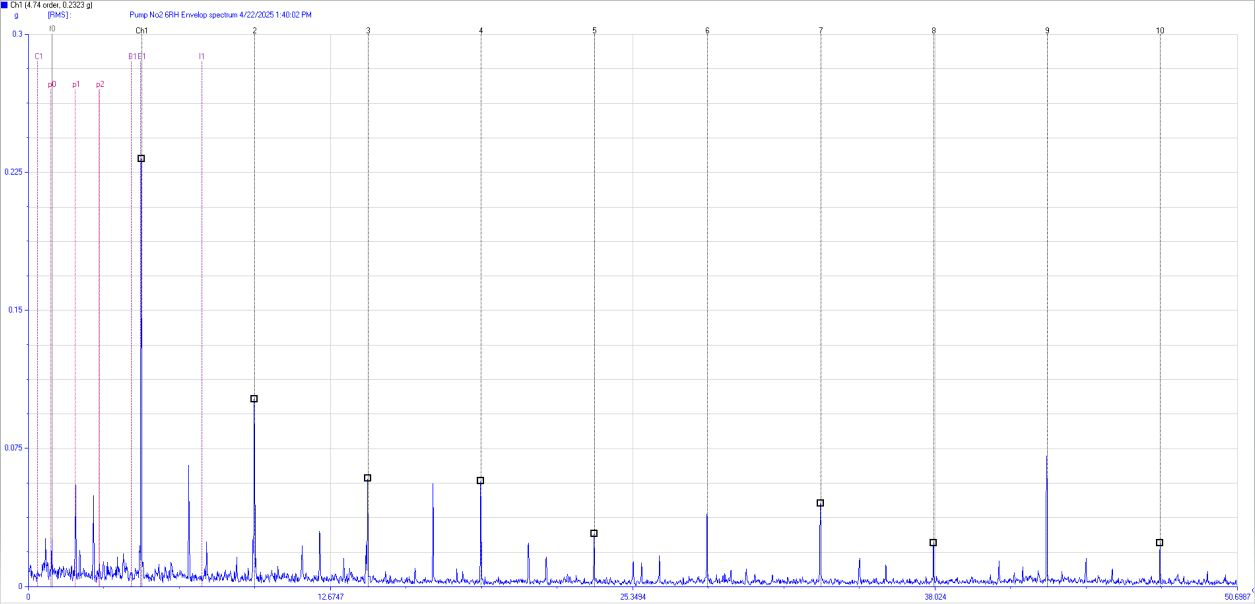The height and width of the screenshot is (604, 1255).
Task: Click the 0.3 value on the amplitude axis
Action: click(x=17, y=35)
